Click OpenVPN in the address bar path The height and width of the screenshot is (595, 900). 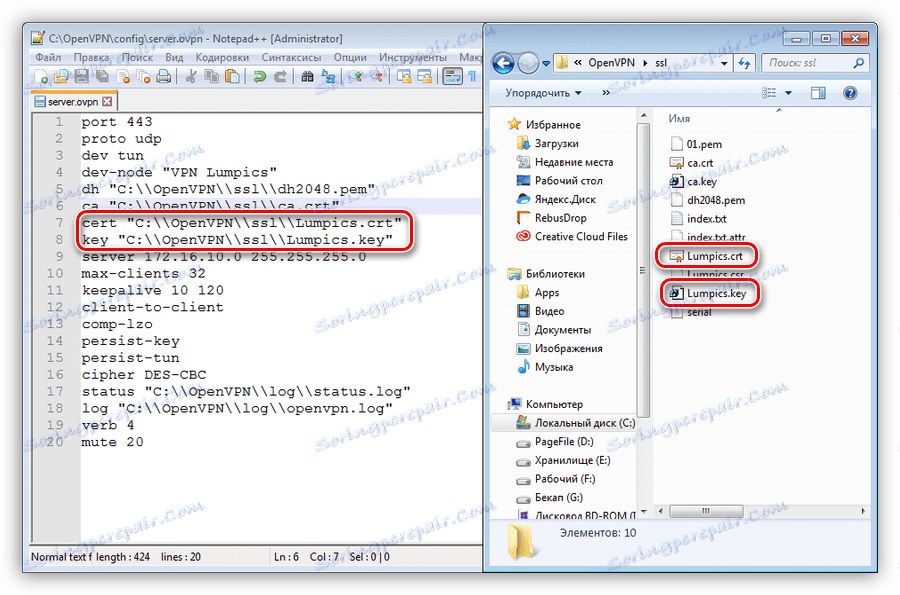point(611,63)
